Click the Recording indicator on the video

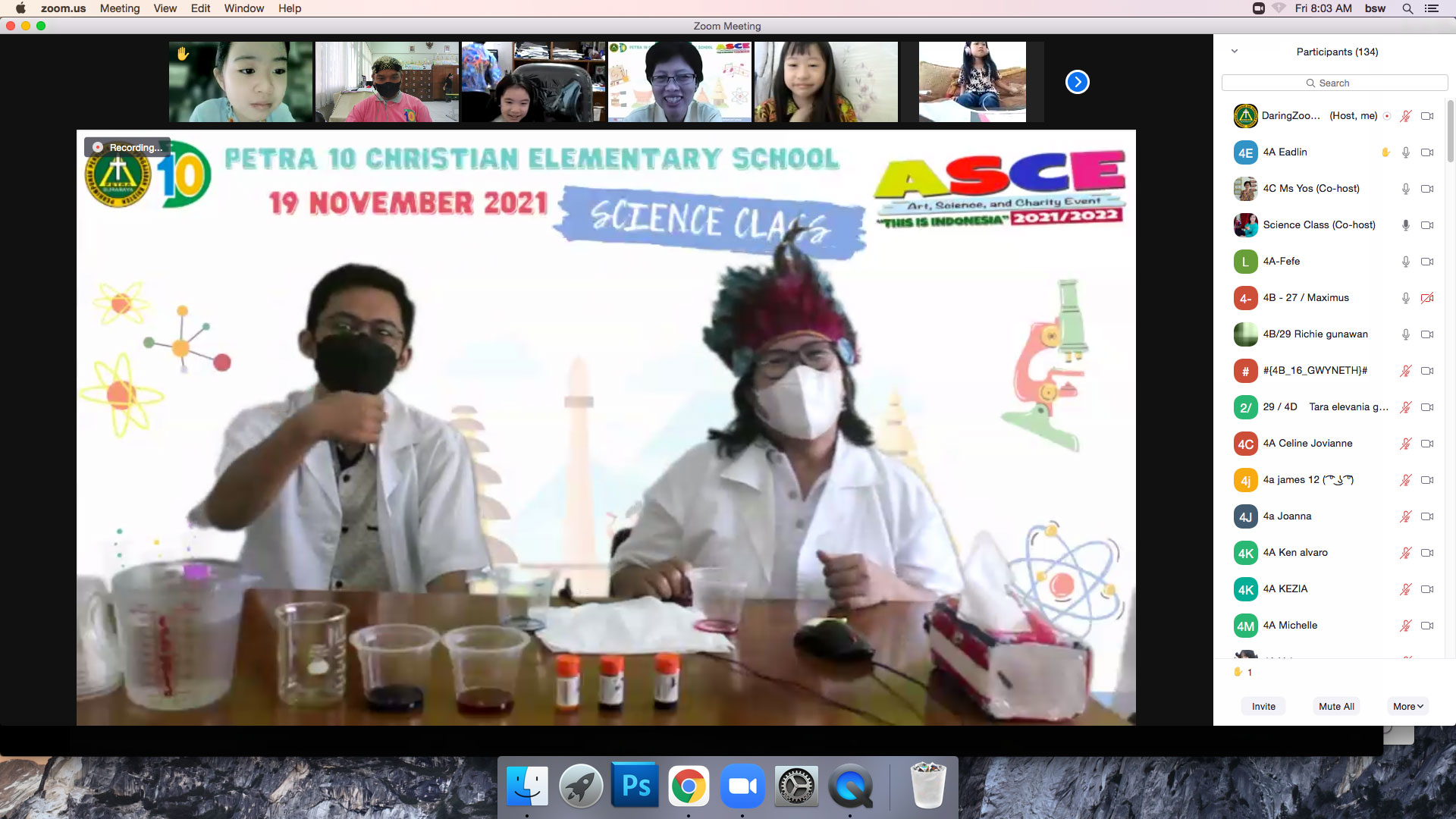(127, 147)
